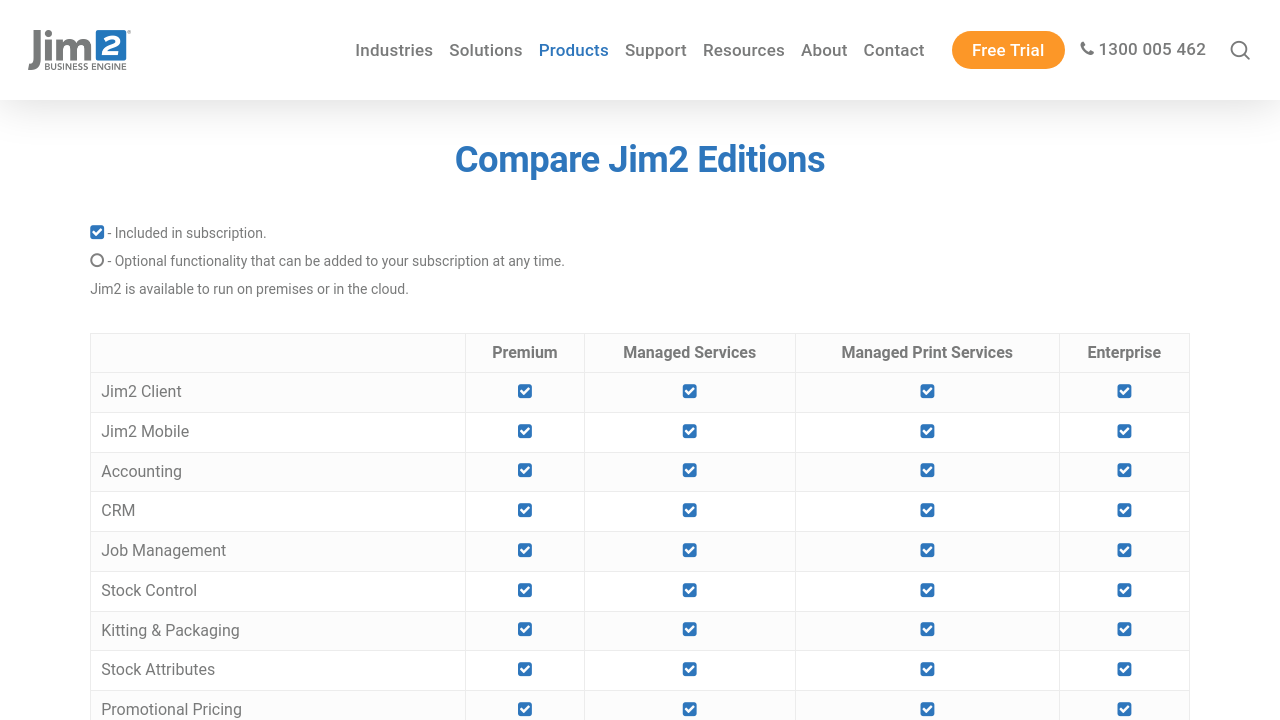Open the Products menu
The height and width of the screenshot is (720, 1280).
click(574, 50)
